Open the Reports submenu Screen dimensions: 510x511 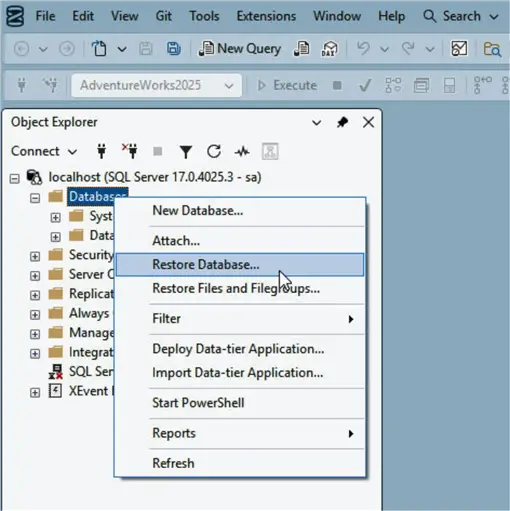(240, 433)
